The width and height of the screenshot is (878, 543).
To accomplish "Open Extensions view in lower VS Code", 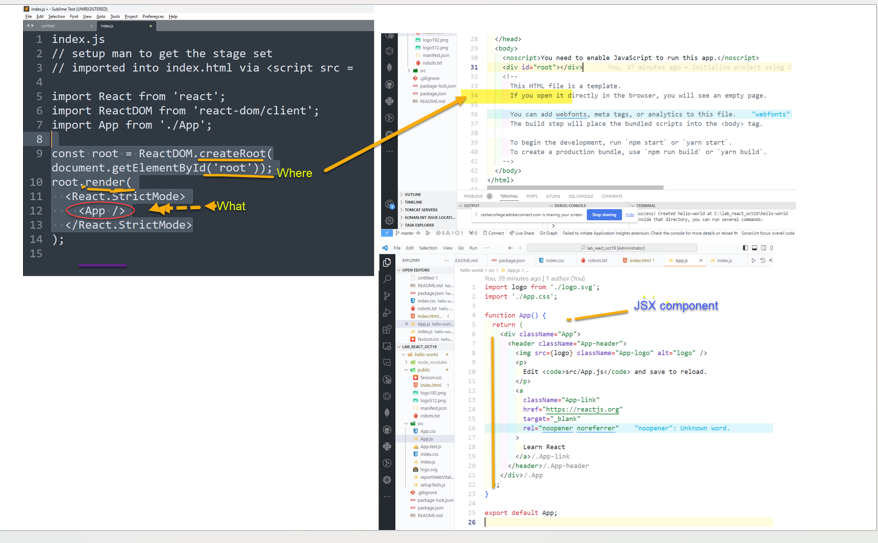I will [387, 329].
